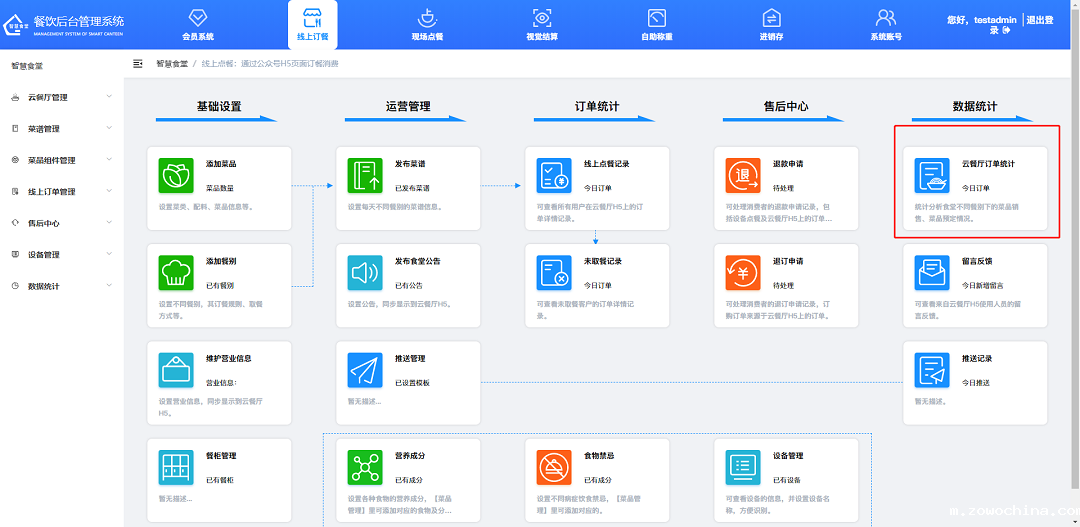Screen dimensions: 1080x527
Task: Switch to the 会员系统 top tab
Action: click(x=198, y=25)
